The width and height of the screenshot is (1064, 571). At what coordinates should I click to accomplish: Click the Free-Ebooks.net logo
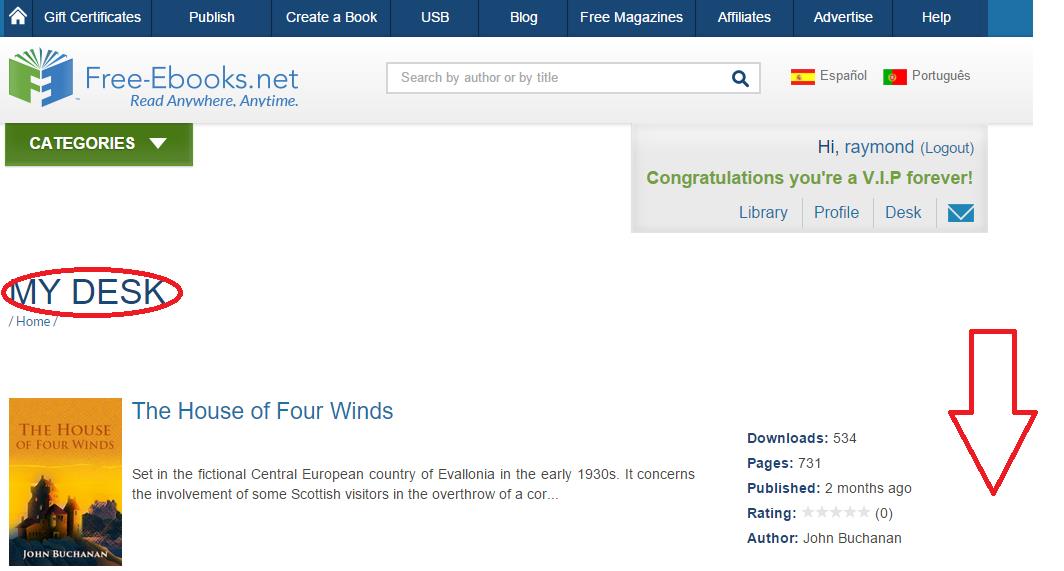tap(154, 78)
